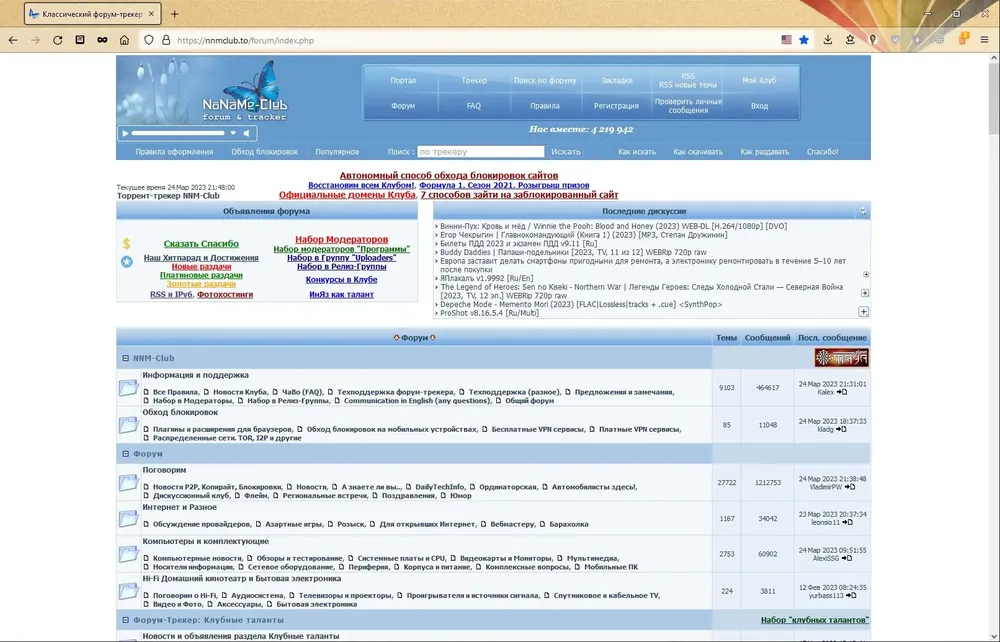This screenshot has height=642, width=1000.
Task: Click the infinity extension icon in toolbar
Action: 102,40
